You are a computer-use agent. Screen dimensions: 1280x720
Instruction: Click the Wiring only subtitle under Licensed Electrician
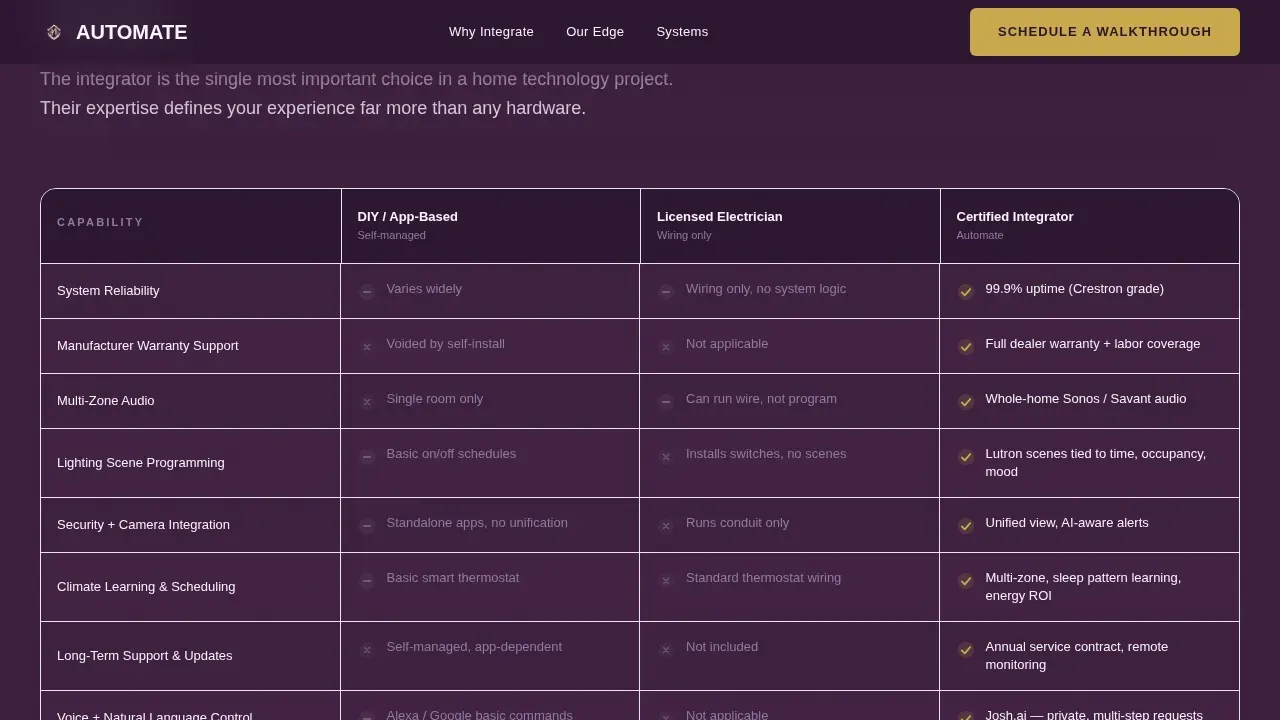tap(684, 235)
